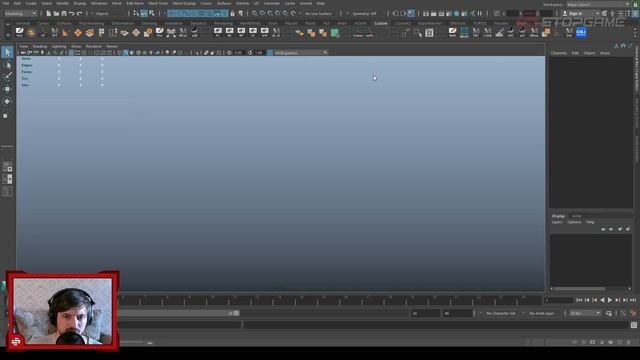Image resolution: width=640 pixels, height=360 pixels.
Task: Save the current scene icon
Action: (x=64, y=13)
